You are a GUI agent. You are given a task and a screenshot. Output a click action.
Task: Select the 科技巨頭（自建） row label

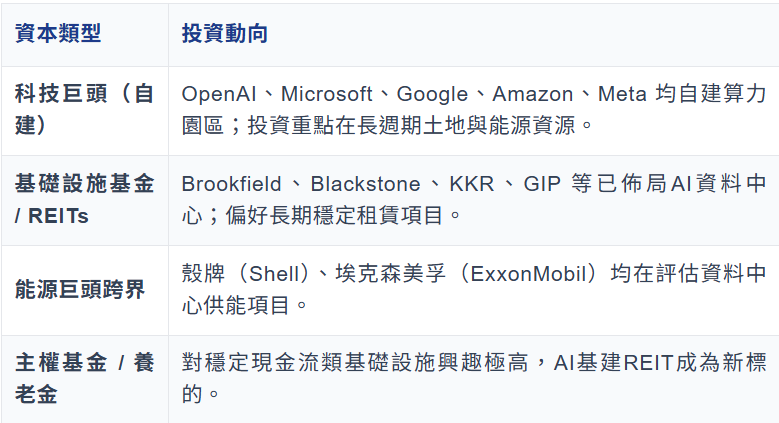coord(84,110)
